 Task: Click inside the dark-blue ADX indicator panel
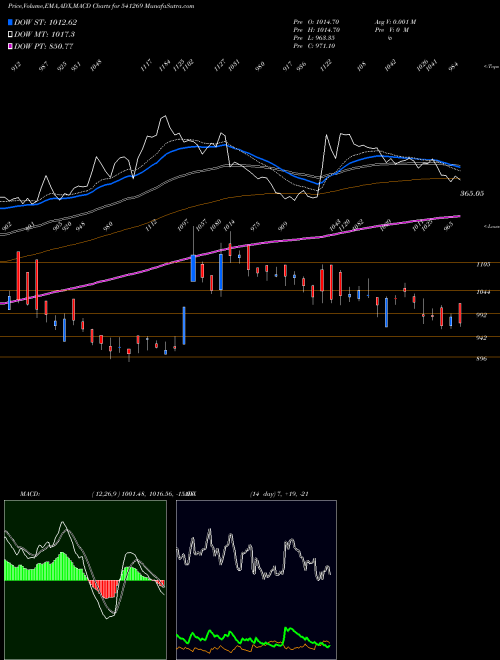click(x=256, y=580)
